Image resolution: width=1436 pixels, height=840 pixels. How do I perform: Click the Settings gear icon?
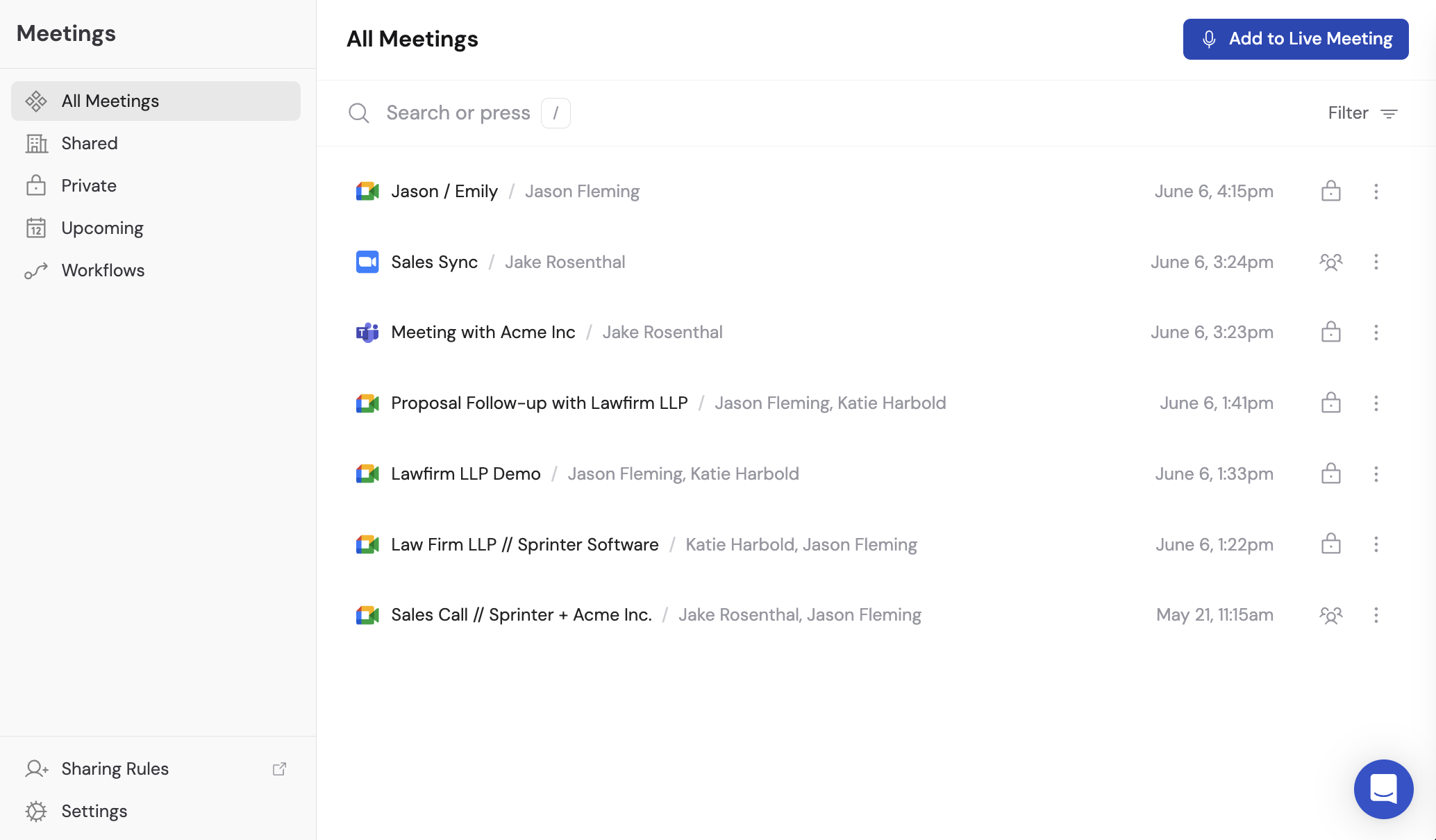click(x=35, y=811)
